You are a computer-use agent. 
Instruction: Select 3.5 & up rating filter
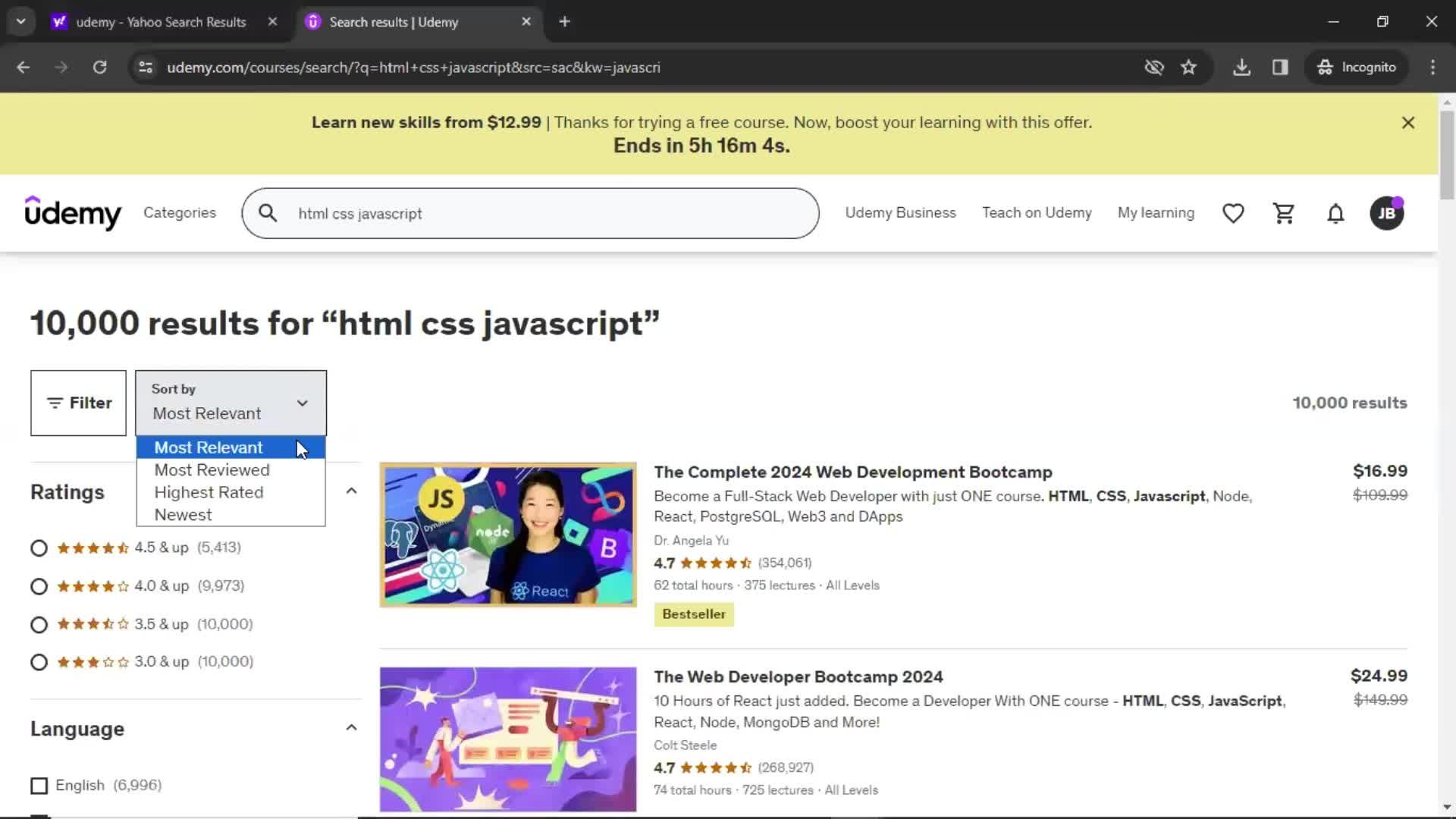(x=39, y=624)
